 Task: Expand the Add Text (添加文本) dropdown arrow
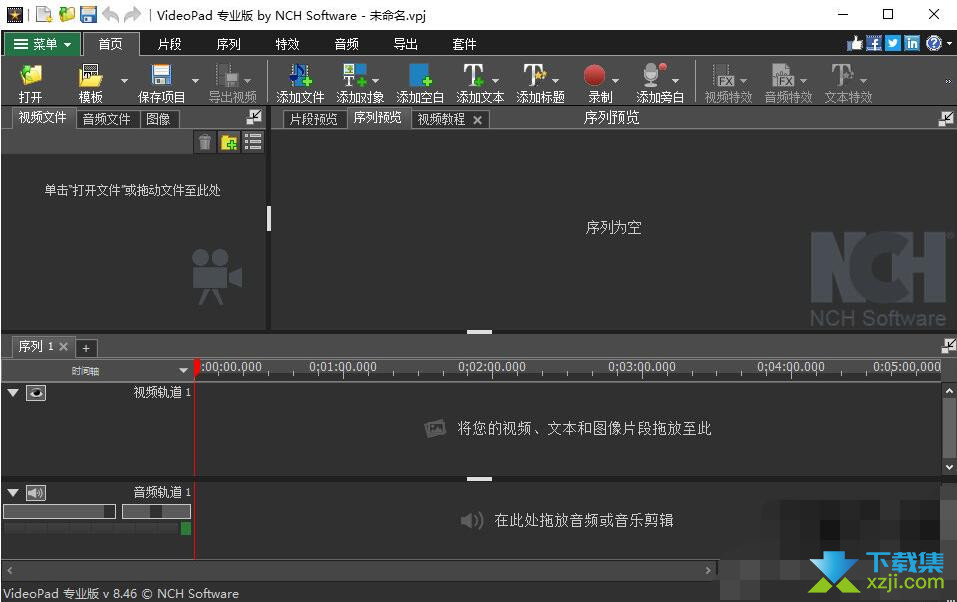click(496, 81)
